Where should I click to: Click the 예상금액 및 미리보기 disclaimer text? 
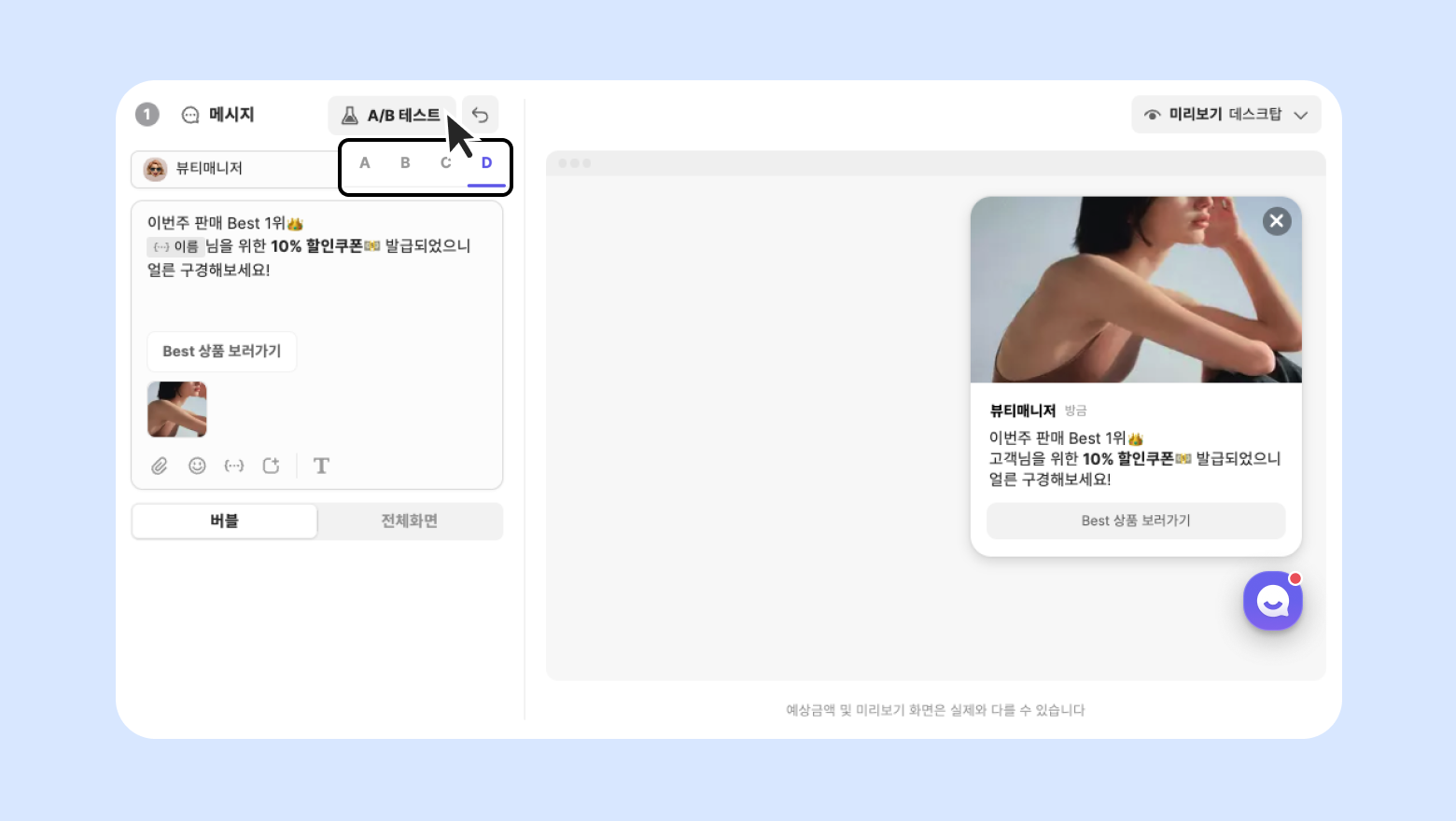tap(935, 710)
